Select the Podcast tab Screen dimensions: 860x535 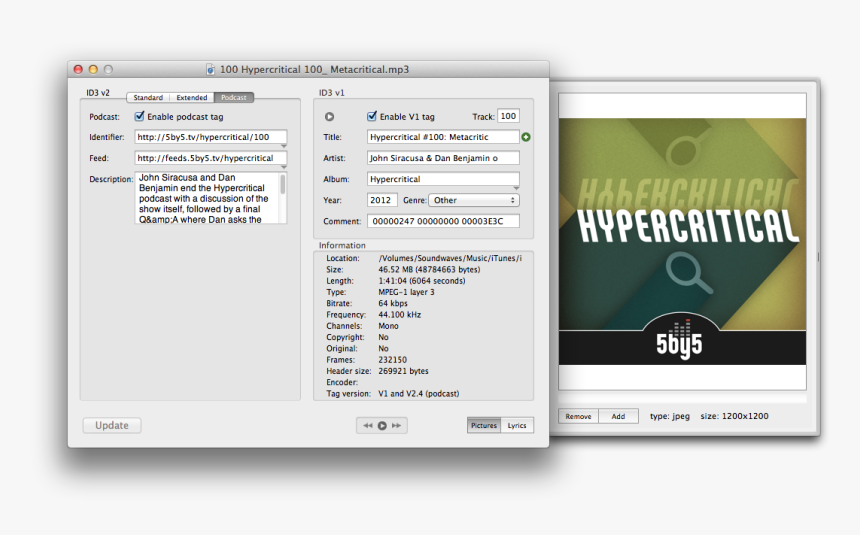tap(234, 98)
